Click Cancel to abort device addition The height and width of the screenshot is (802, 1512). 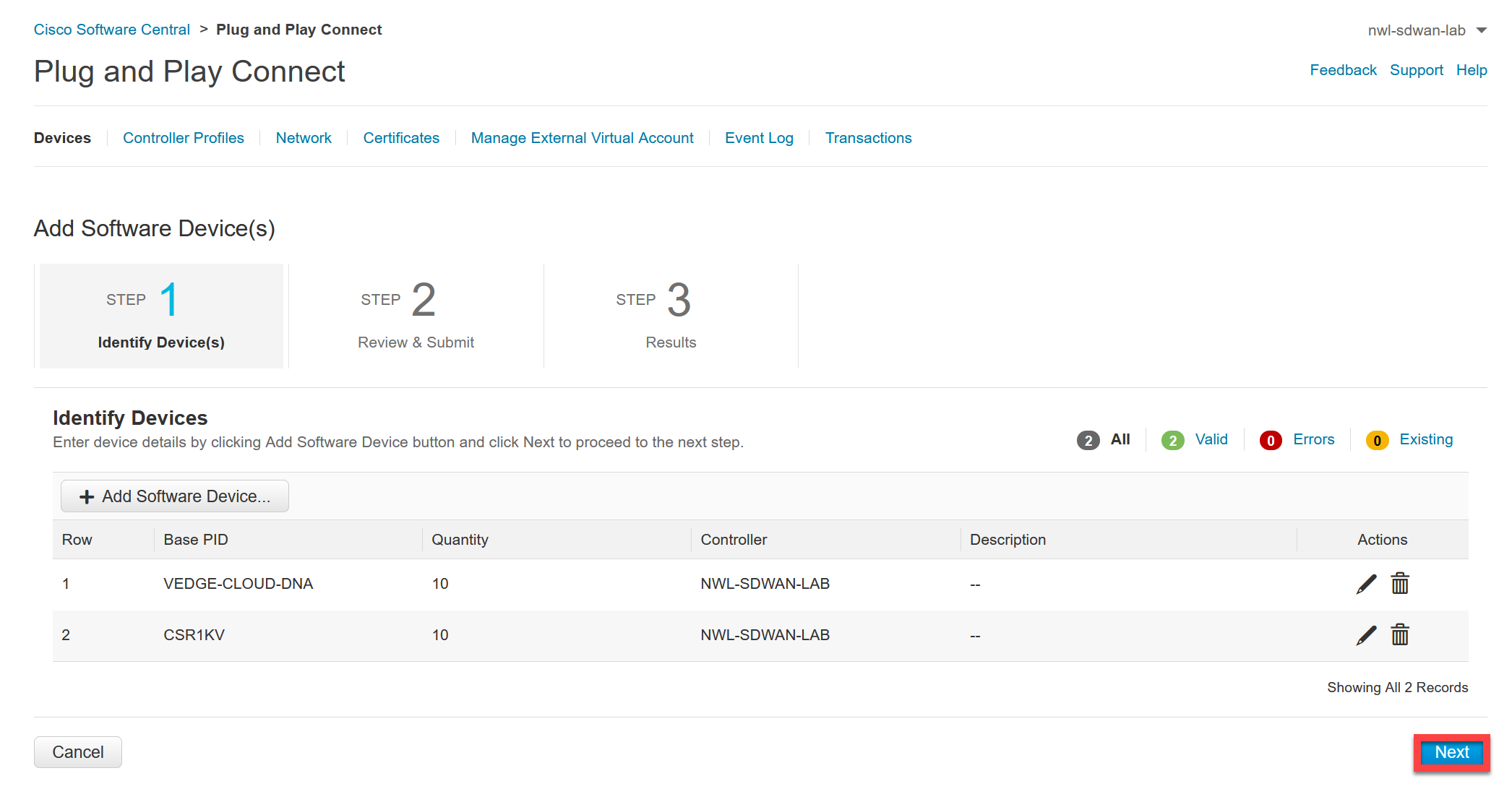[x=80, y=752]
